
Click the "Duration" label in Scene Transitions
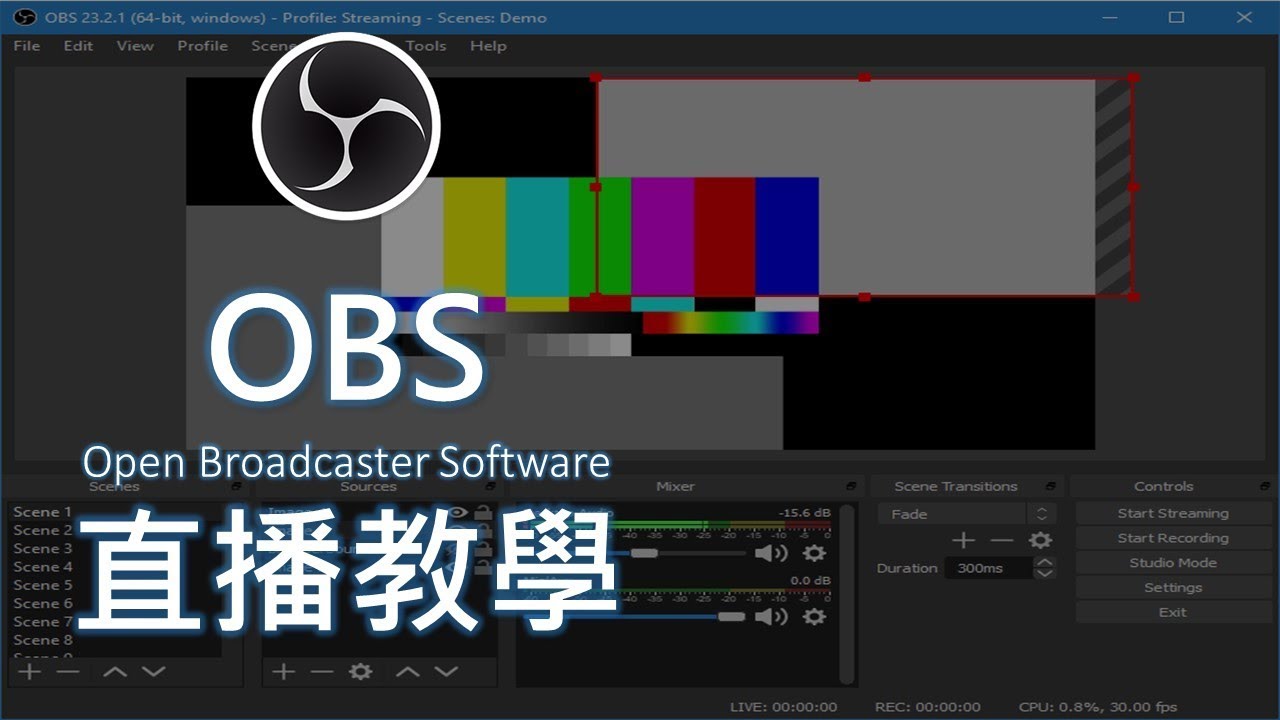point(907,568)
